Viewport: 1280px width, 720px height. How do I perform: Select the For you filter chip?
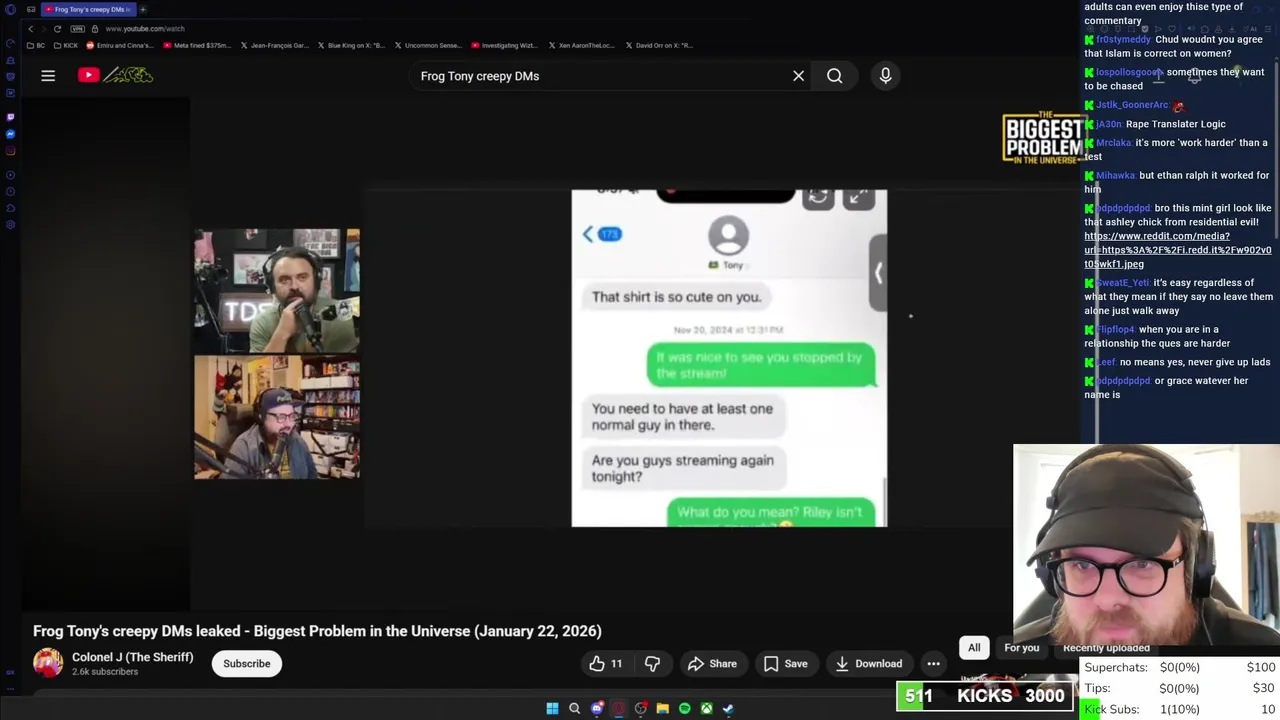pyautogui.click(x=1021, y=648)
